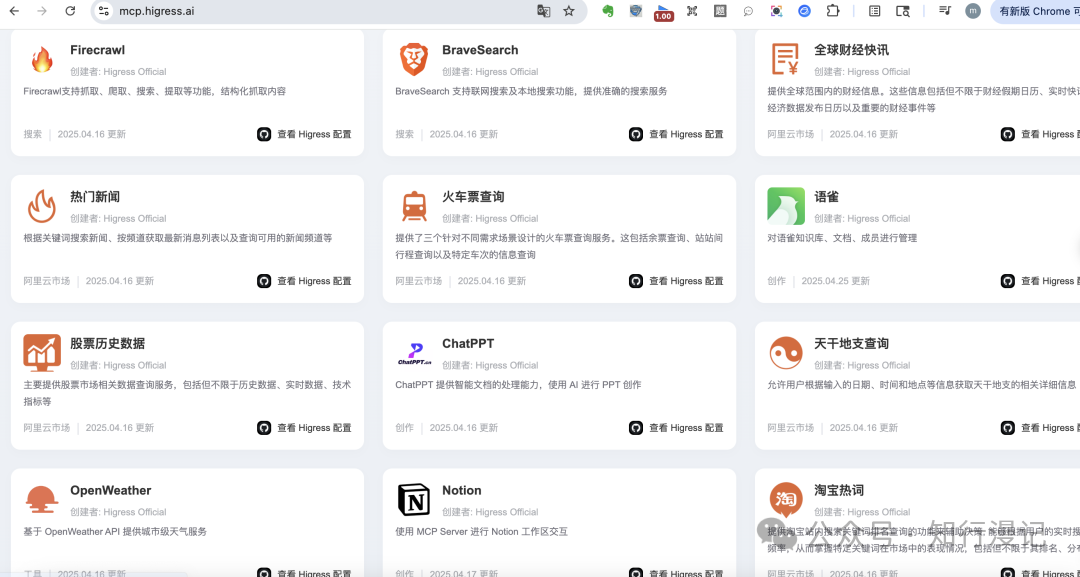
Task: Open the 全球财经快讯 card title
Action: coord(851,50)
